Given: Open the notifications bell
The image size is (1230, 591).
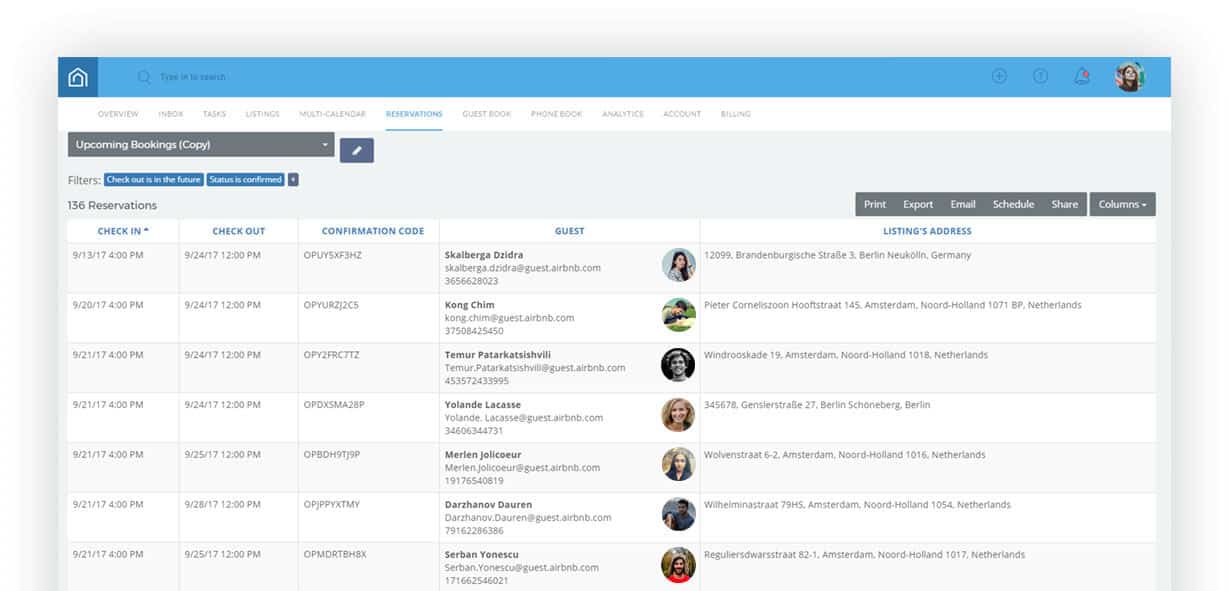Looking at the screenshot, I should point(1082,76).
